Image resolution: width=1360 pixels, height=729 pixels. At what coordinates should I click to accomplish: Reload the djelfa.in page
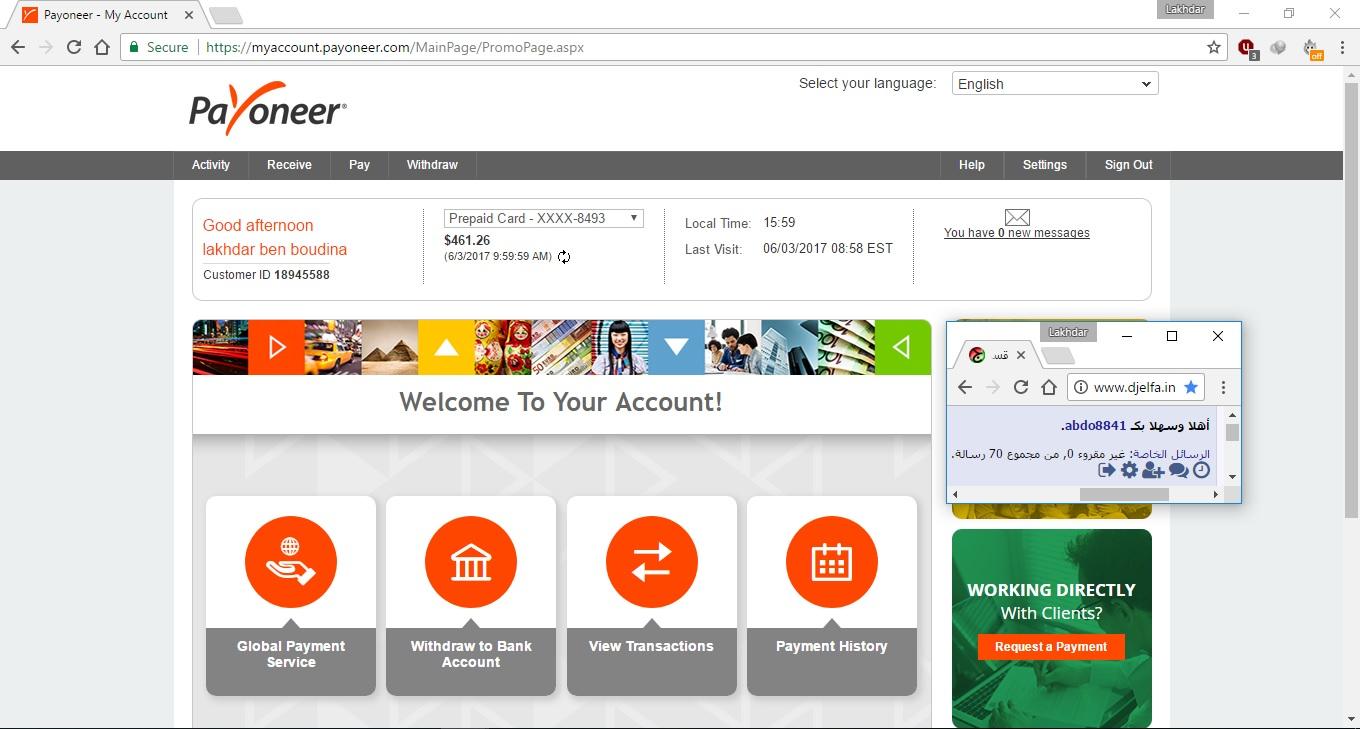pyautogui.click(x=1021, y=387)
